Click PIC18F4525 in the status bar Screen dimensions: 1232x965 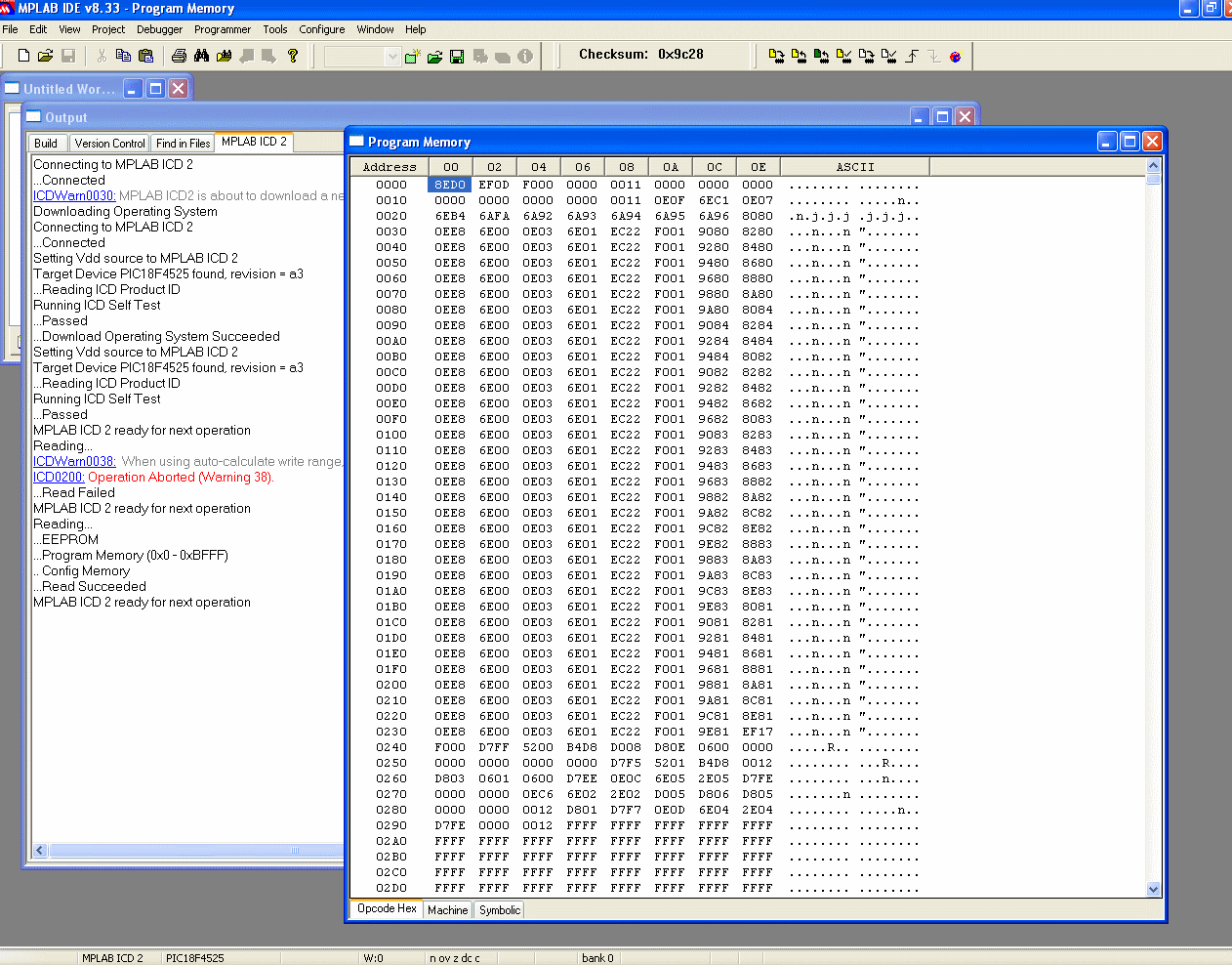click(x=195, y=958)
